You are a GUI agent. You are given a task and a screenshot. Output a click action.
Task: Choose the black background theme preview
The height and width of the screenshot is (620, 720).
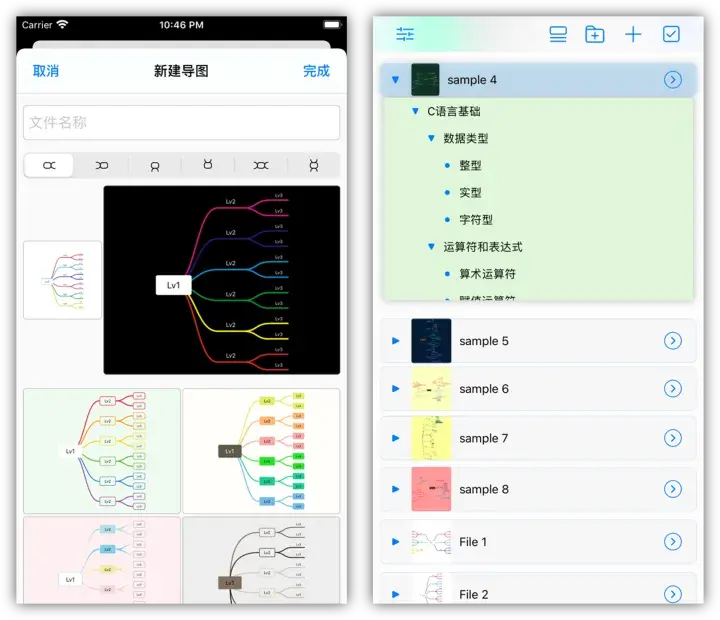[222, 280]
